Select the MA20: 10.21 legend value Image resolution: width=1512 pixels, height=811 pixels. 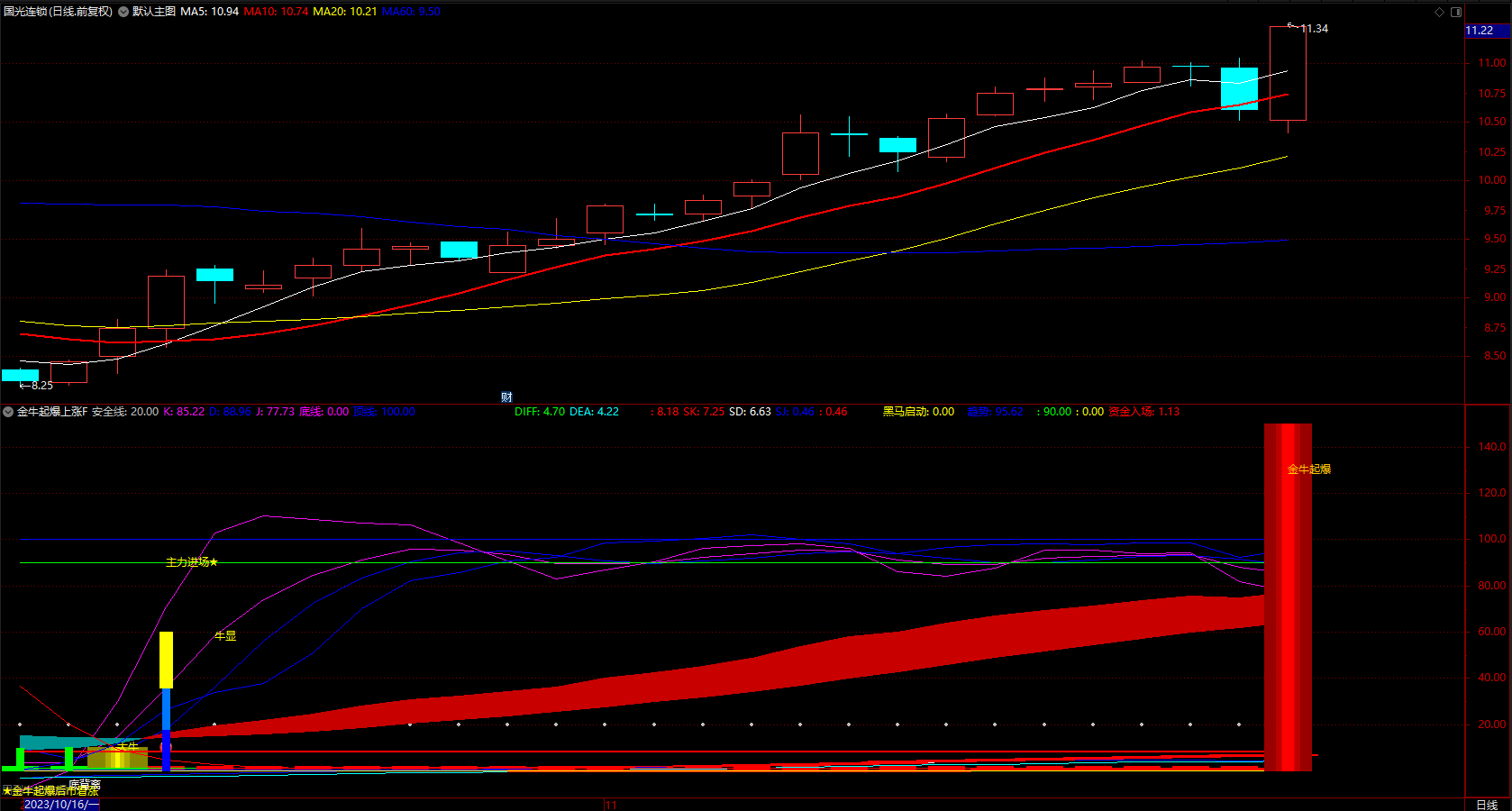tap(345, 12)
